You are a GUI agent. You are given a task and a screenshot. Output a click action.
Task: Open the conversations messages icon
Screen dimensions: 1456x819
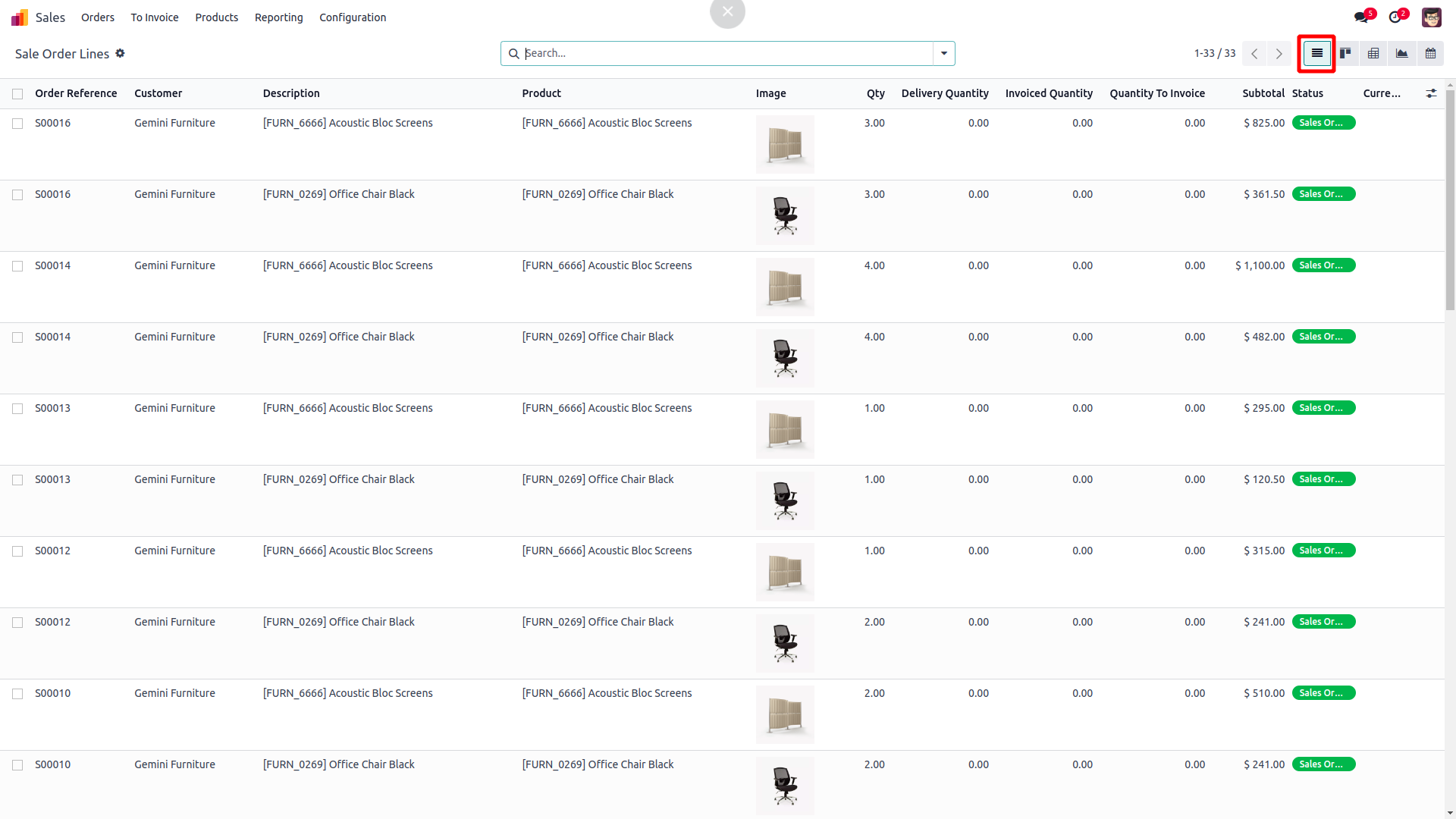point(1361,17)
